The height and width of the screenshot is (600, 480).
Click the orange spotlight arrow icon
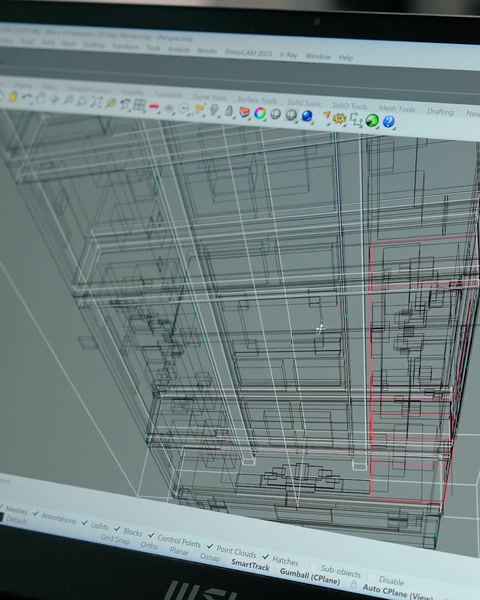[x=326, y=117]
